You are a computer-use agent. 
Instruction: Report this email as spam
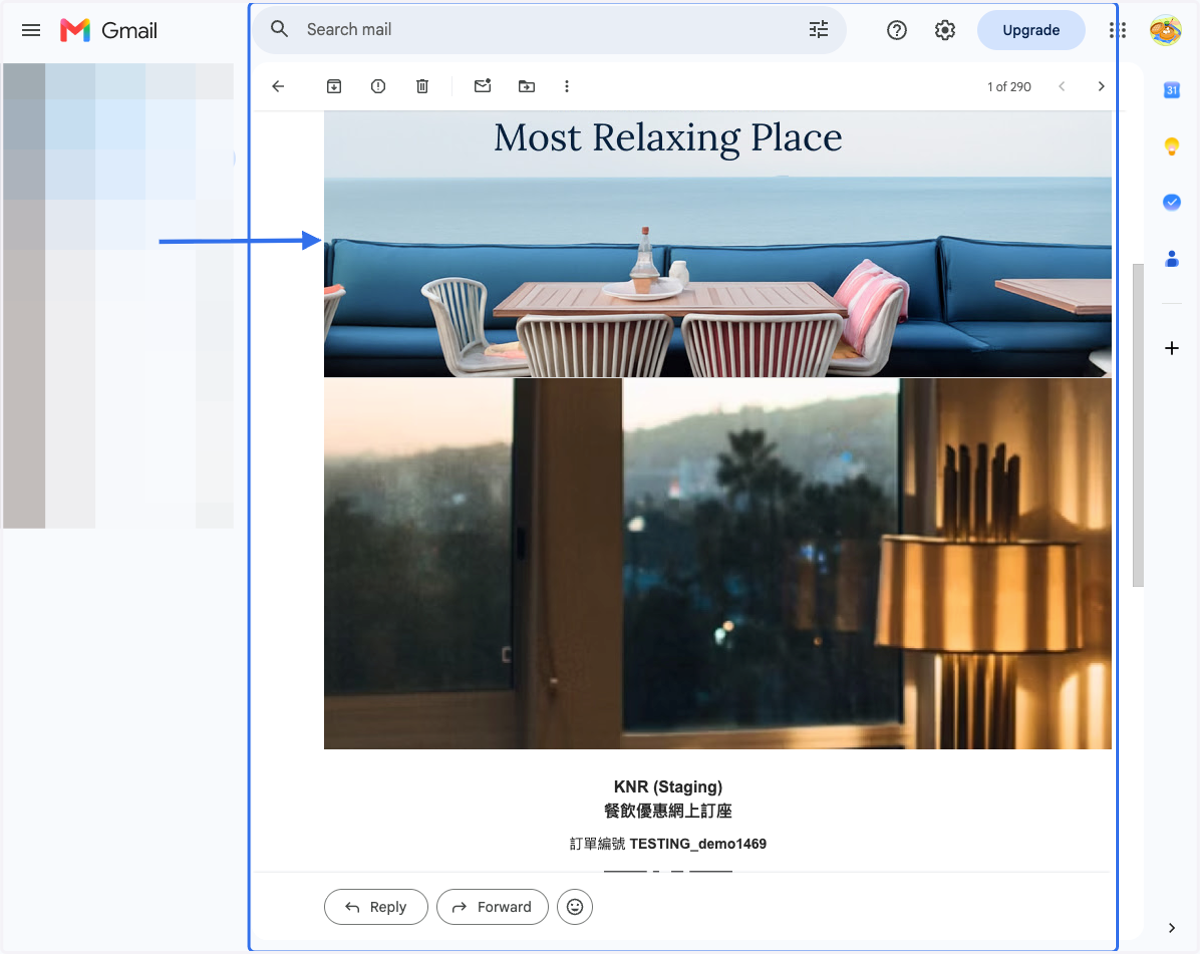[x=378, y=86]
